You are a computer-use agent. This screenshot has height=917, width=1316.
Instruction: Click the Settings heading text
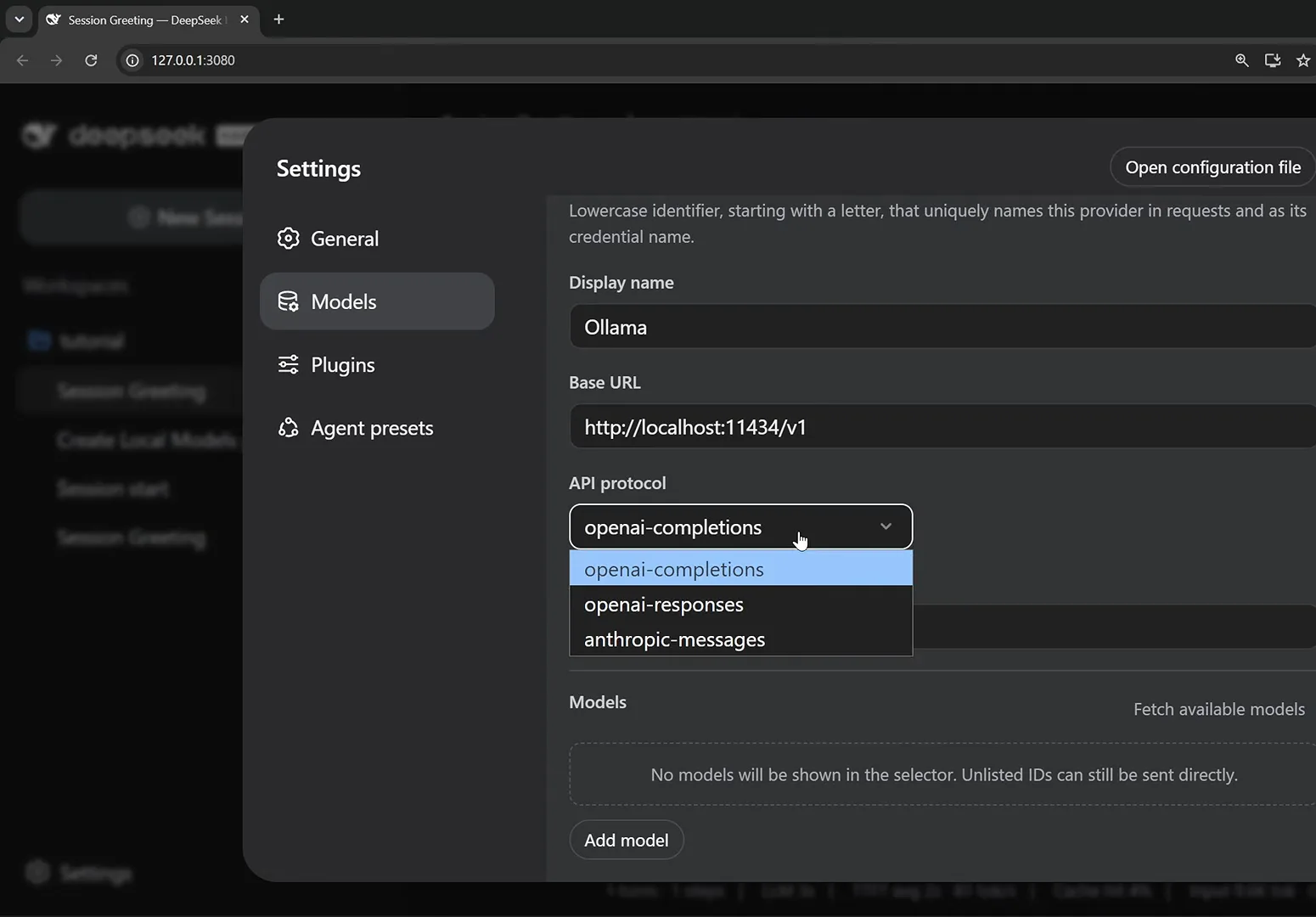[x=318, y=168]
